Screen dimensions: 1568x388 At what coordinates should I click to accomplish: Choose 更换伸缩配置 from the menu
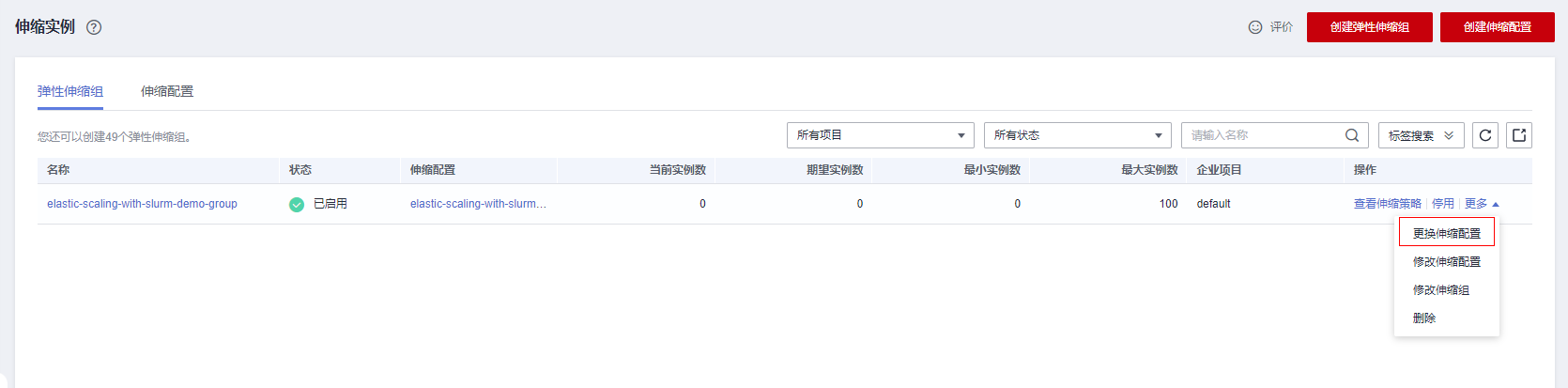(1446, 233)
